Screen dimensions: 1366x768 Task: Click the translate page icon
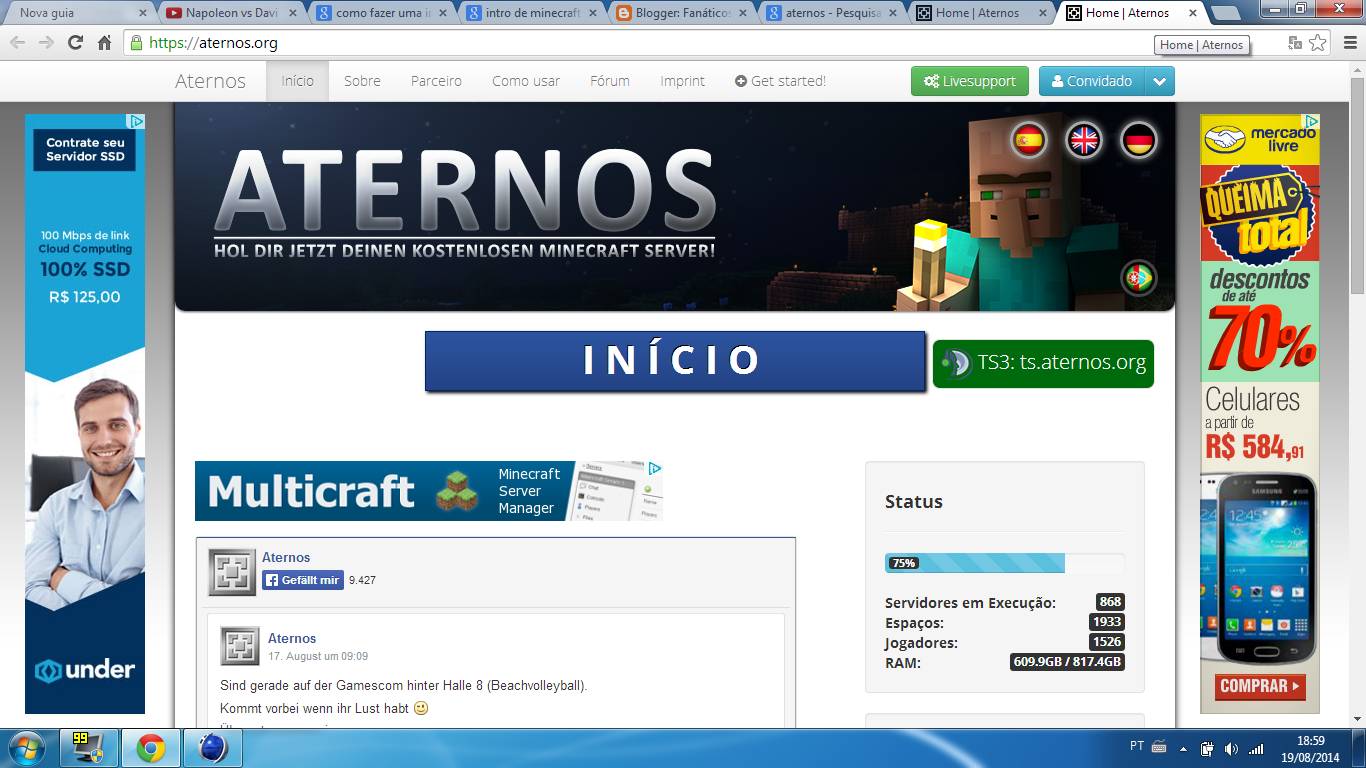[x=1295, y=43]
